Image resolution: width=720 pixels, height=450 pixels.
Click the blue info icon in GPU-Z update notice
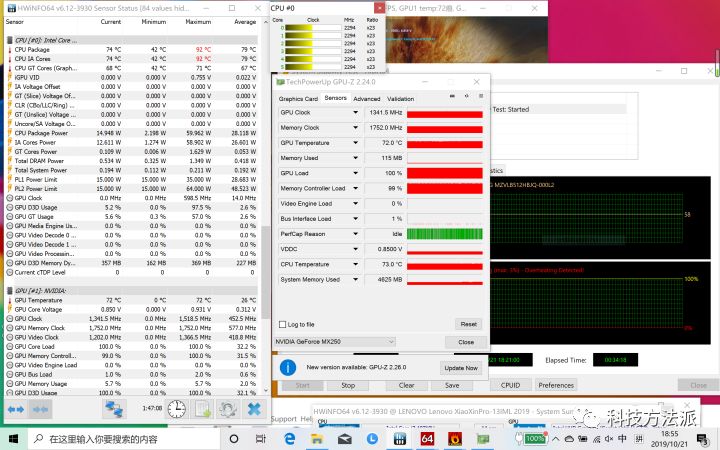pyautogui.click(x=288, y=367)
